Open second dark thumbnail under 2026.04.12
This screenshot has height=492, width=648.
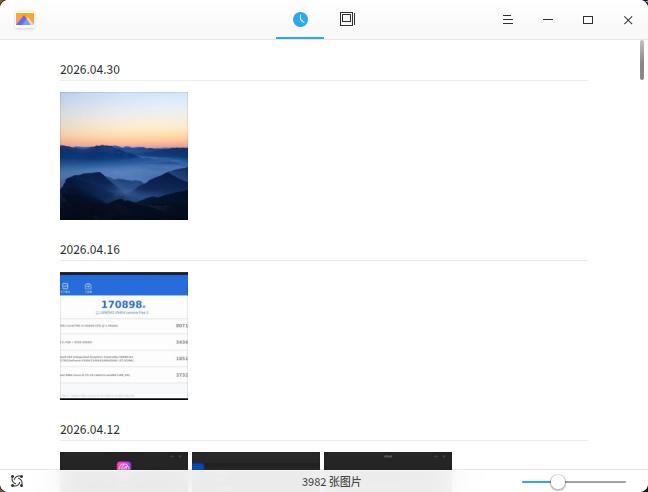[256, 461]
